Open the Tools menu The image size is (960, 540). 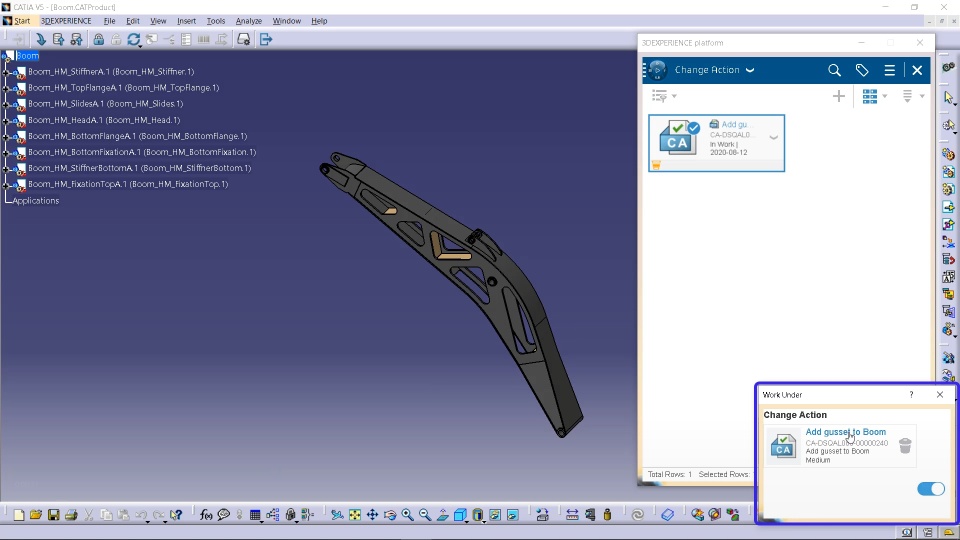(x=216, y=21)
